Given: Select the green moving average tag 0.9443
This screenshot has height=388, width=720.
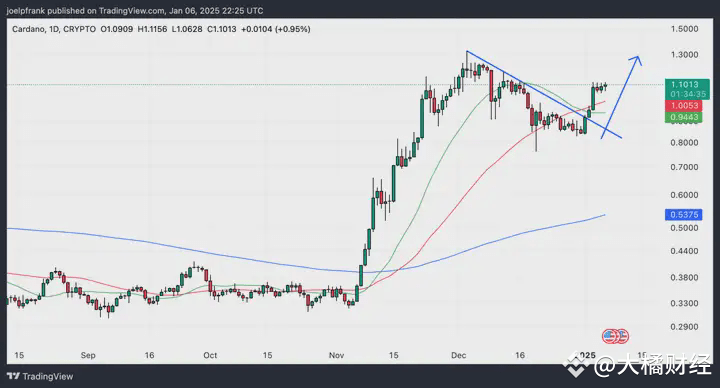Looking at the screenshot, I should click(x=684, y=117).
